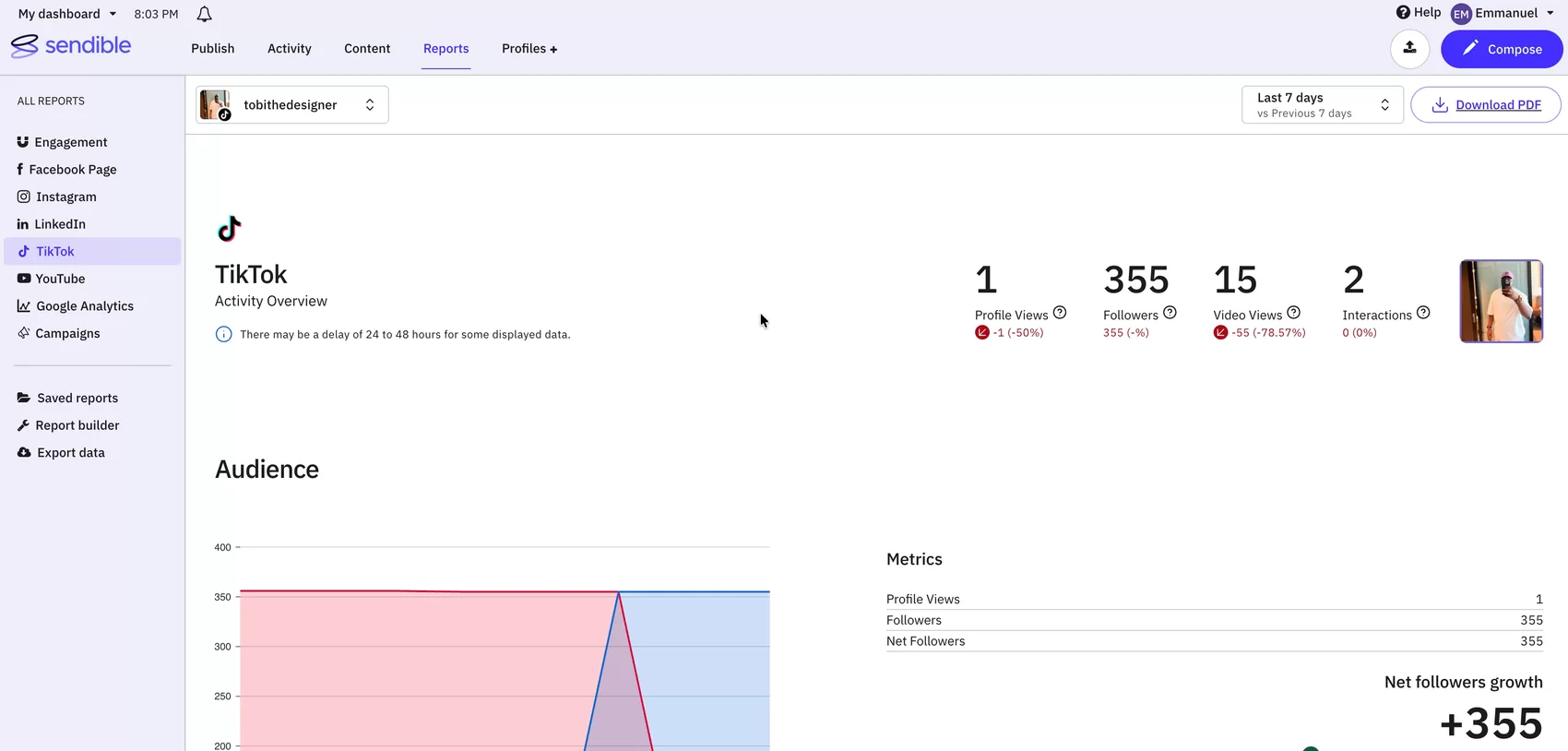Screen dimensions: 1568x751
Task: Open the Profiles + menu
Action: (529, 49)
